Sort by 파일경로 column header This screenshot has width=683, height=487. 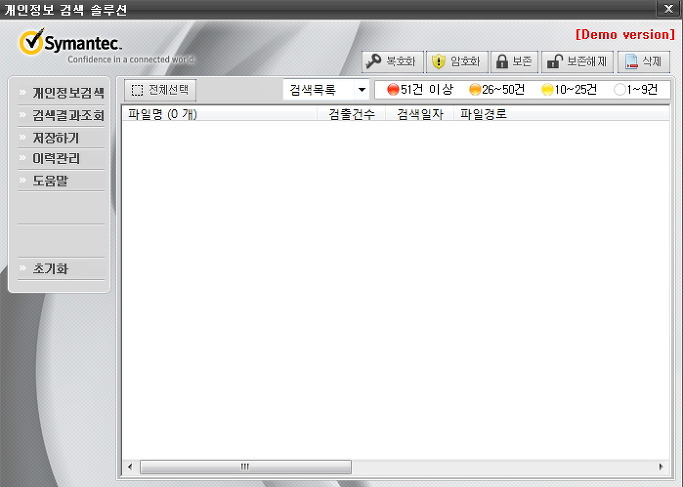(x=562, y=114)
